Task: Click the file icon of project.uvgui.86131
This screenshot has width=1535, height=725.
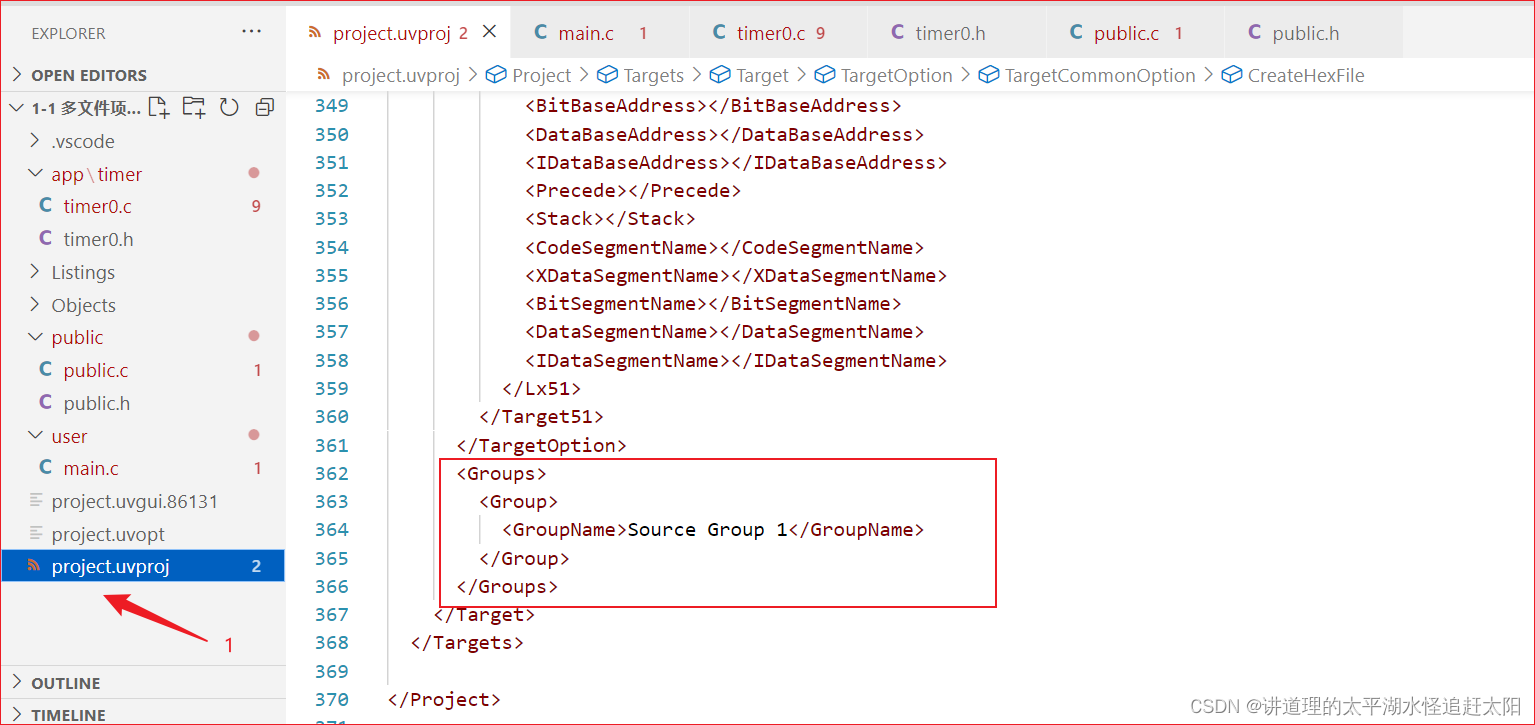Action: [37, 500]
